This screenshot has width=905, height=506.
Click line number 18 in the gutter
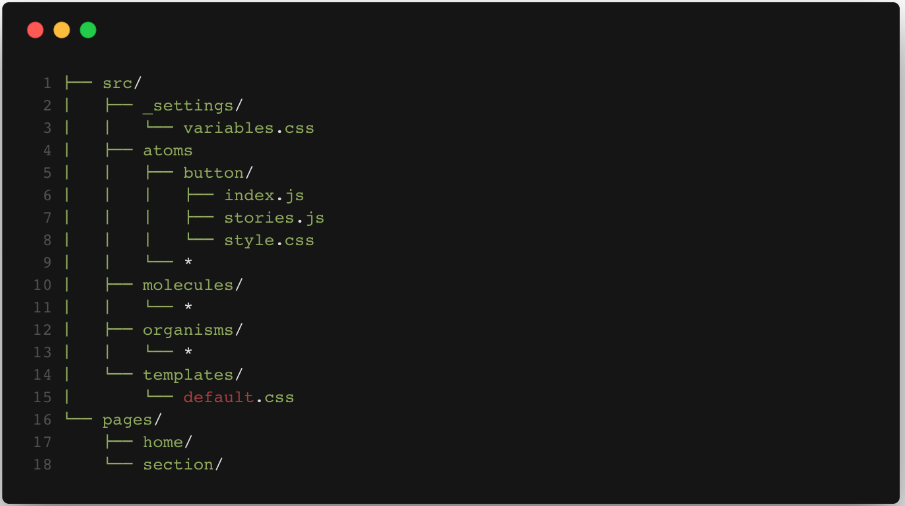(42, 464)
